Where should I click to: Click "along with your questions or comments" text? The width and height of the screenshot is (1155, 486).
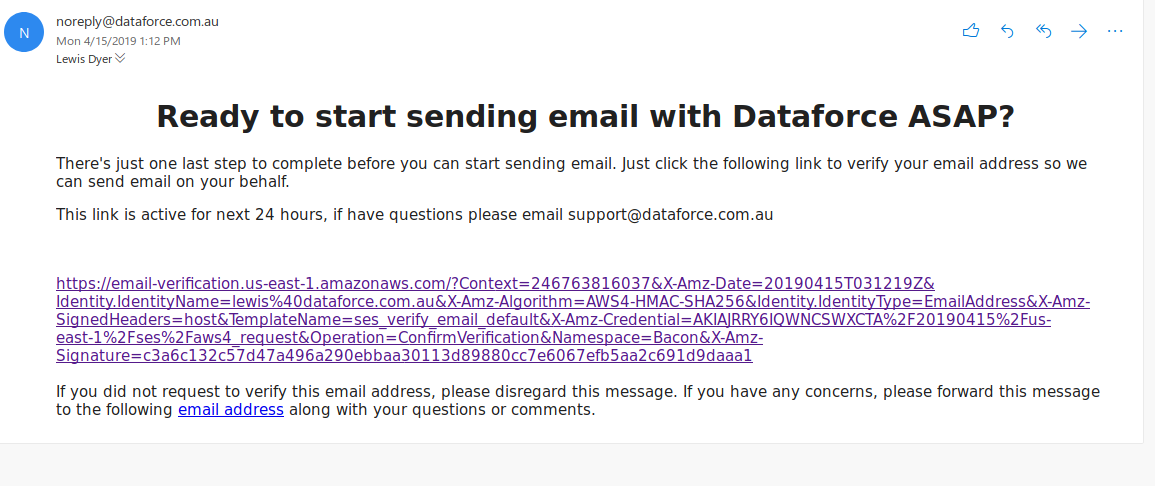442,409
